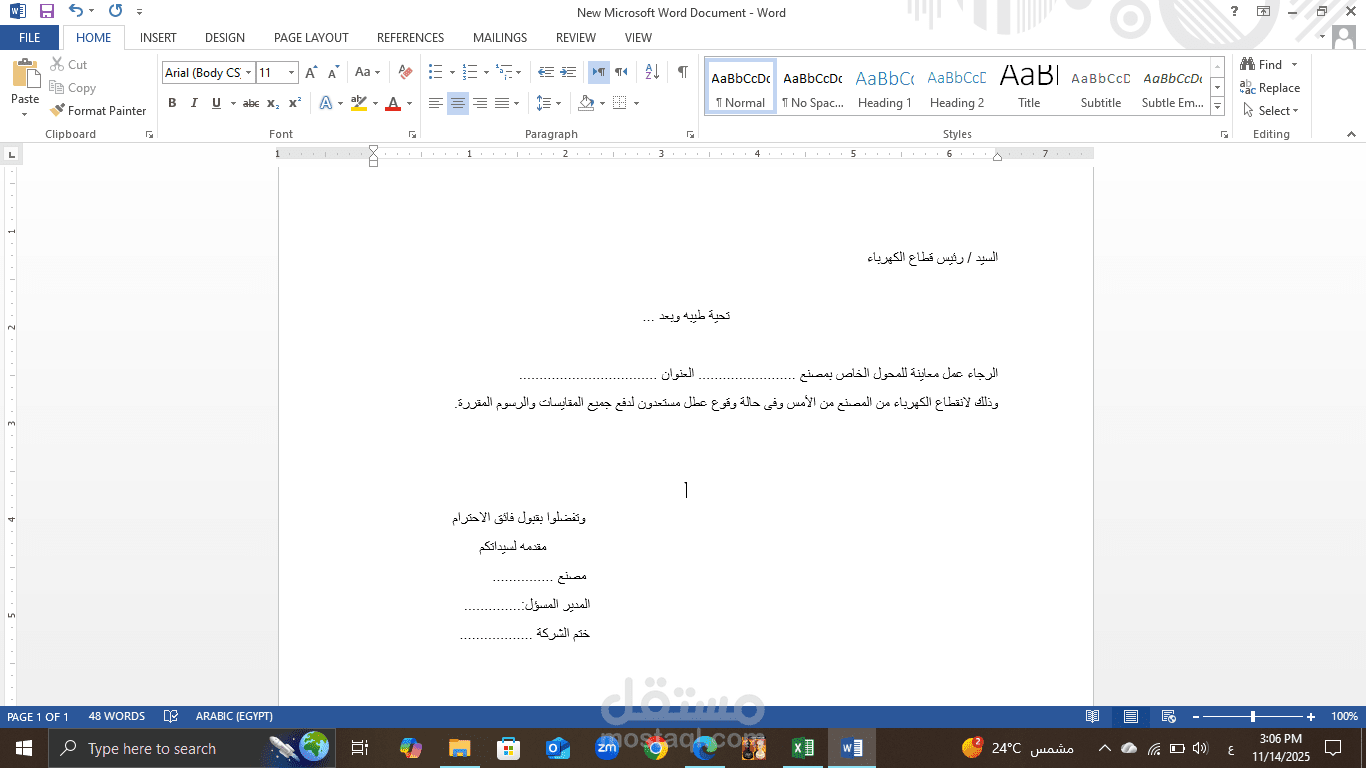This screenshot has height=768, width=1366.
Task: Switch to the MAILINGS ribbon tab
Action: [x=499, y=37]
